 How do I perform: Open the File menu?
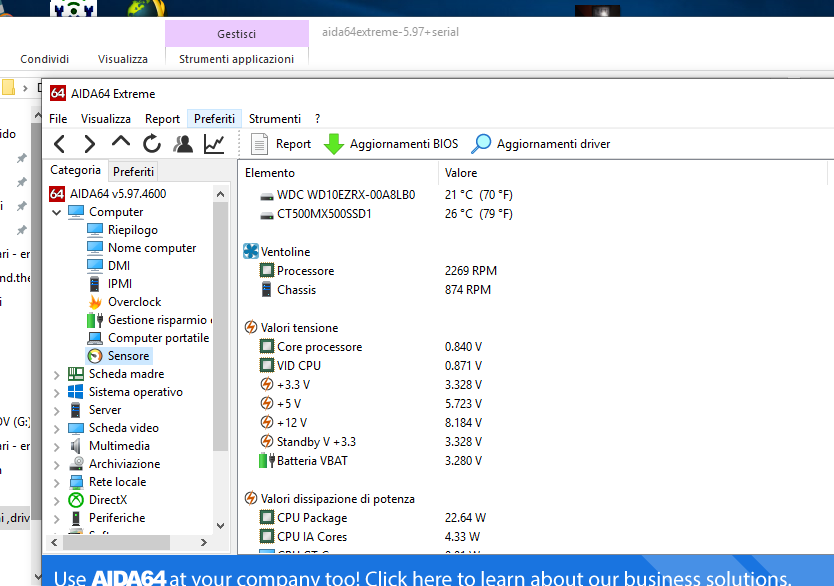point(58,119)
